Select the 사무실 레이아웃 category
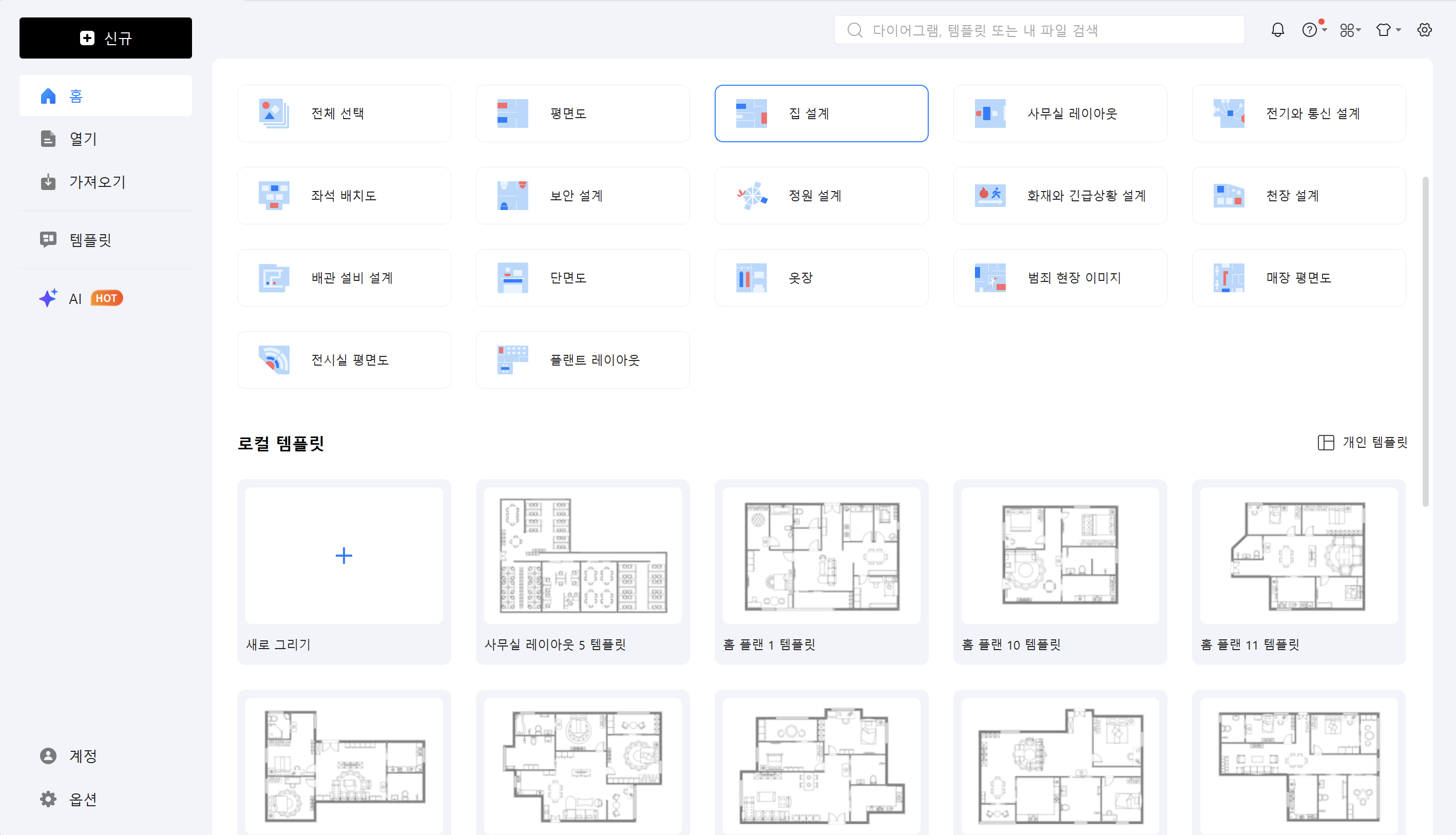The width and height of the screenshot is (1456, 835). tap(1060, 113)
